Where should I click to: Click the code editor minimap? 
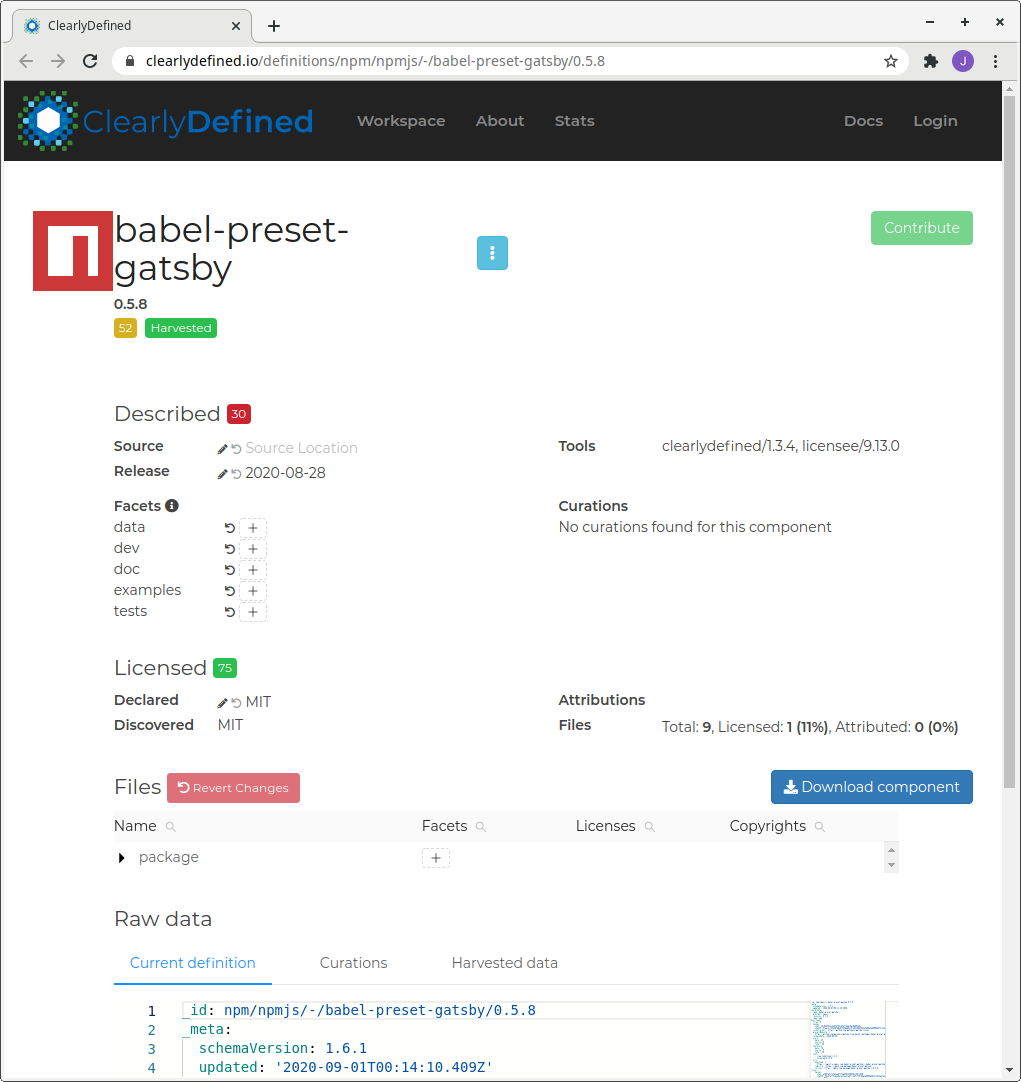point(848,1040)
